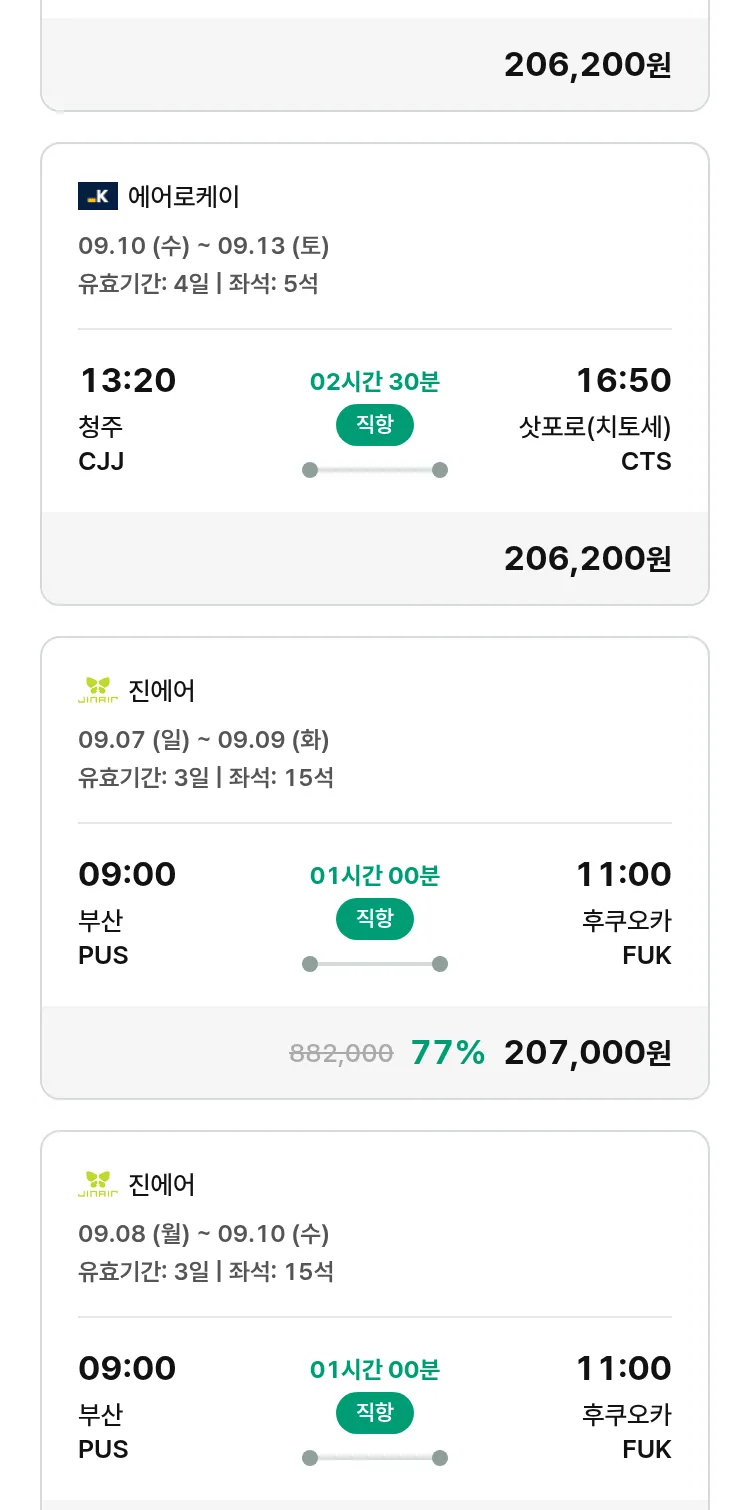Click the 16:50 arrival time
The height and width of the screenshot is (1510, 750).
click(x=623, y=380)
